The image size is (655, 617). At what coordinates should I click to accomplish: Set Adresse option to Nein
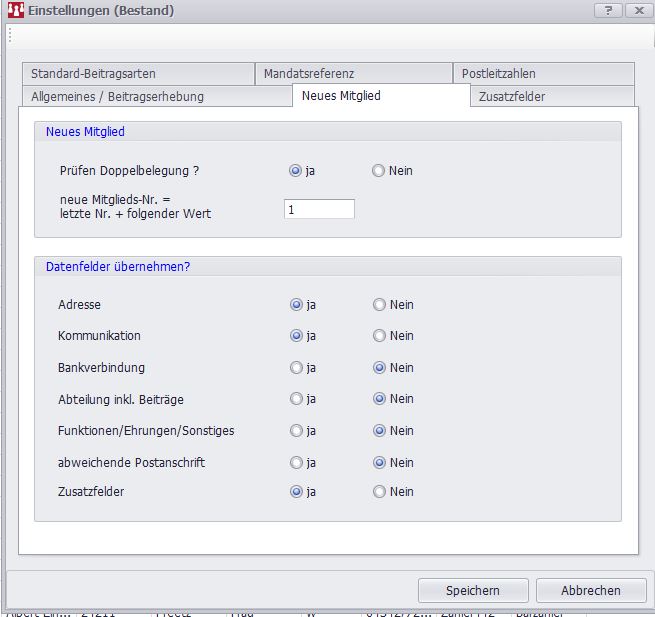tap(378, 305)
